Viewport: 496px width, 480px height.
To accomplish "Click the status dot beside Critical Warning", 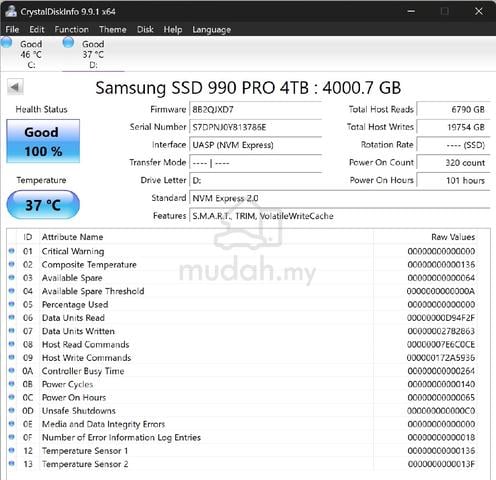I will click(x=12, y=251).
